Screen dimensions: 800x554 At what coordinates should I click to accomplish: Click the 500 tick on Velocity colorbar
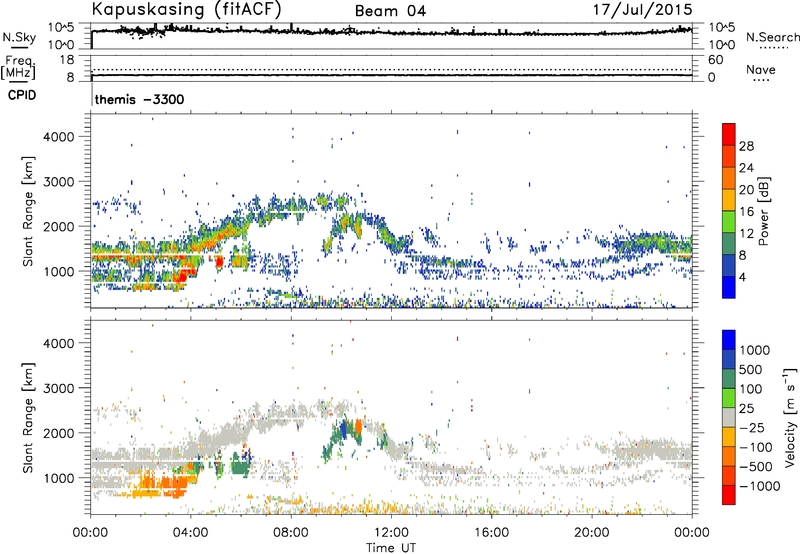pos(751,370)
